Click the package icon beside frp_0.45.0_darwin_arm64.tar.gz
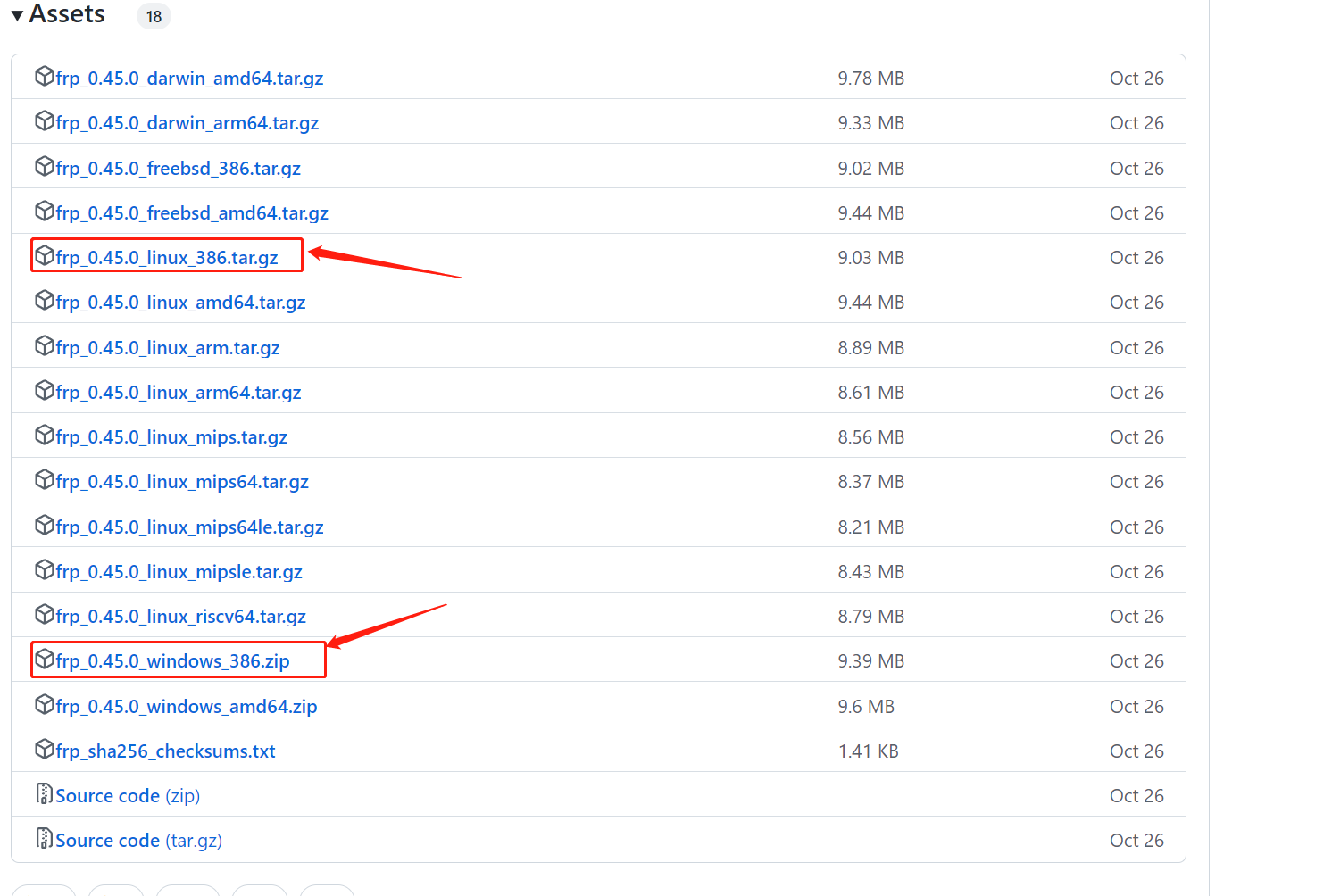Image resolution: width=1332 pixels, height=896 pixels. point(45,120)
